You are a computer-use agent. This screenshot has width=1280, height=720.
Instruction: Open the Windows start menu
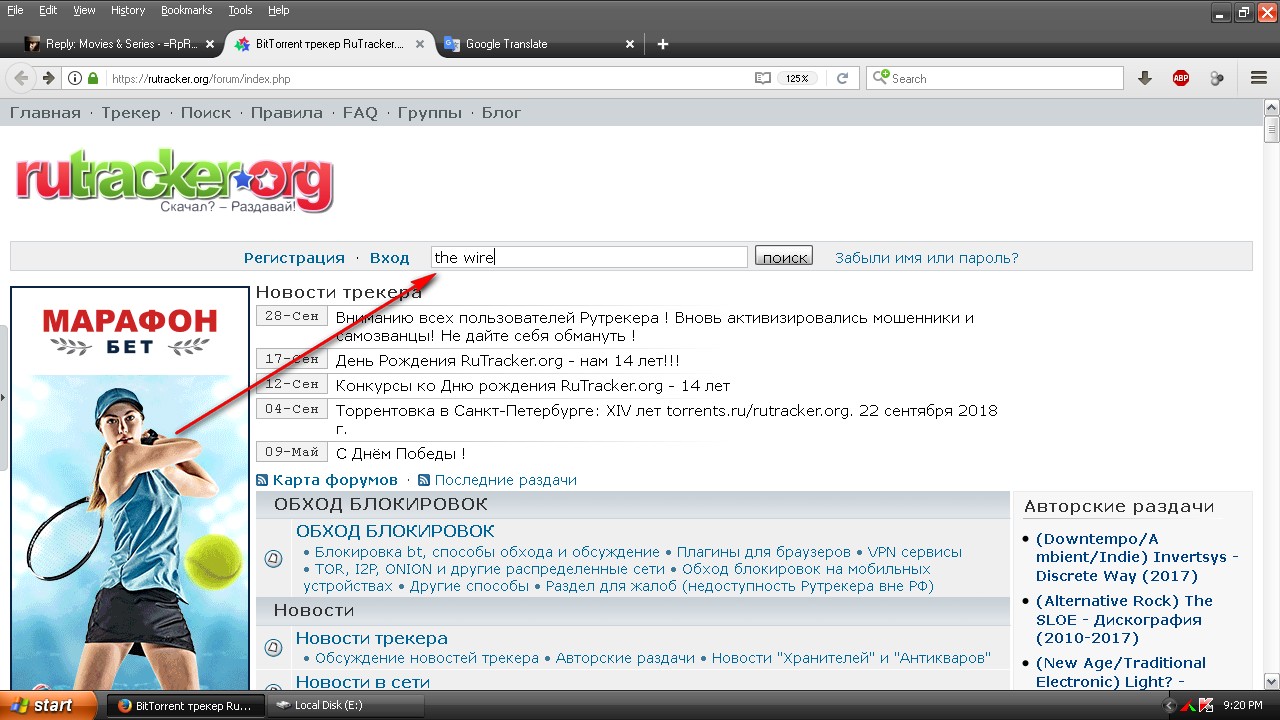(48, 705)
